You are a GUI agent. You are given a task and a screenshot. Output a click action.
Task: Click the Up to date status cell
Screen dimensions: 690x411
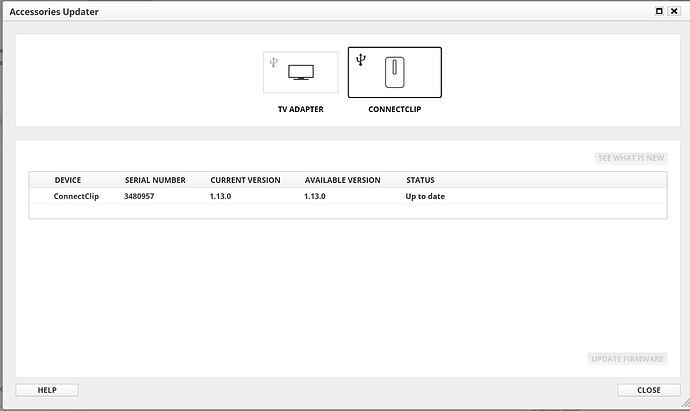click(x=425, y=196)
